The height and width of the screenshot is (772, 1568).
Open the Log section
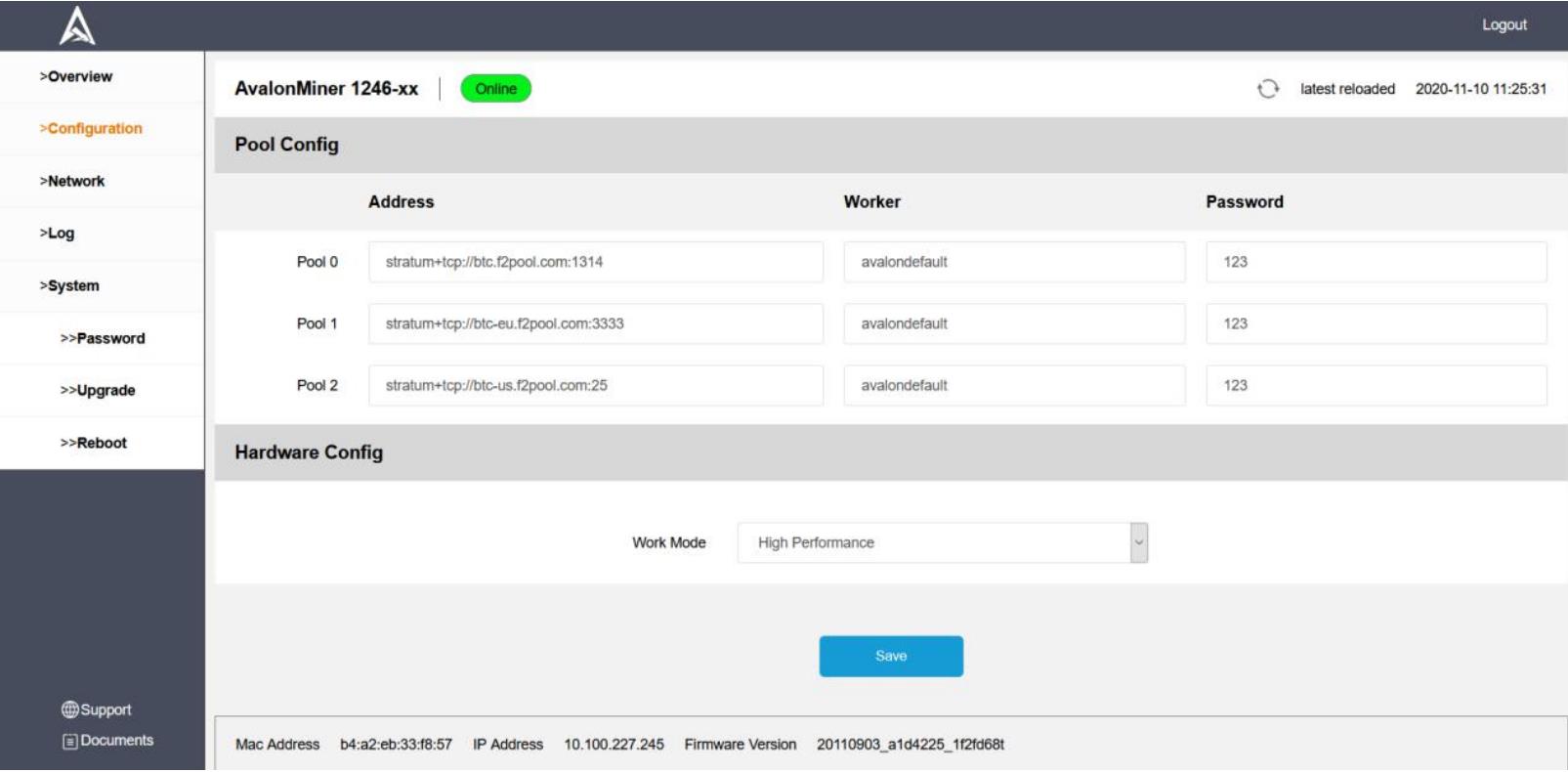tap(57, 234)
